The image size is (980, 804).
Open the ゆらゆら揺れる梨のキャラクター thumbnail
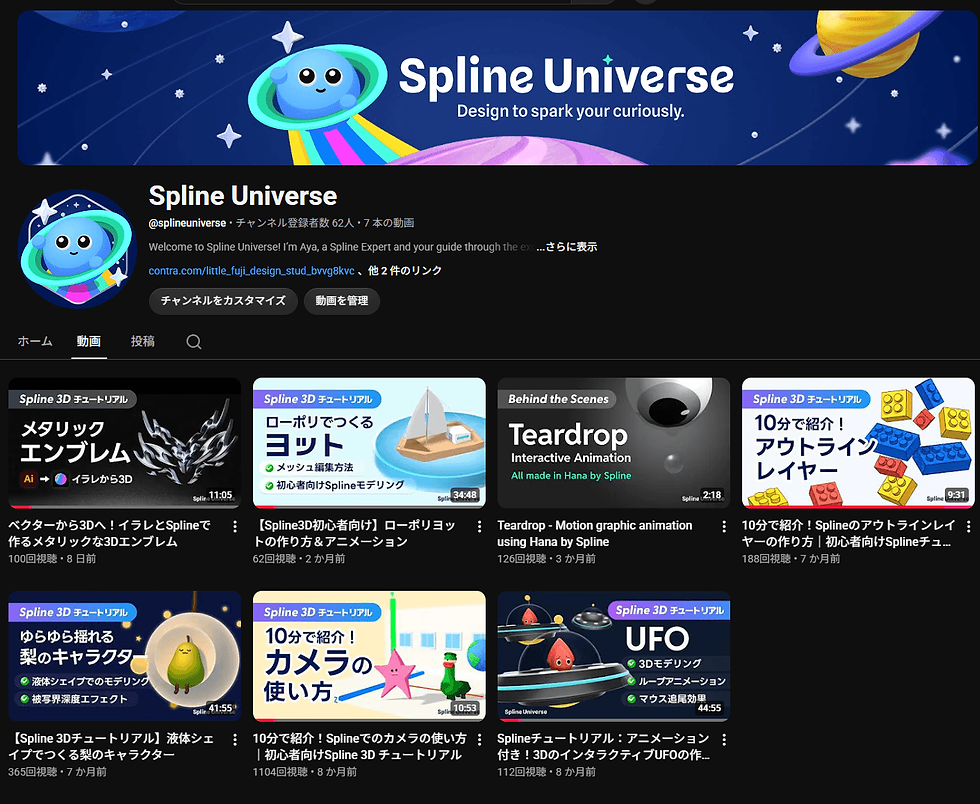124,656
